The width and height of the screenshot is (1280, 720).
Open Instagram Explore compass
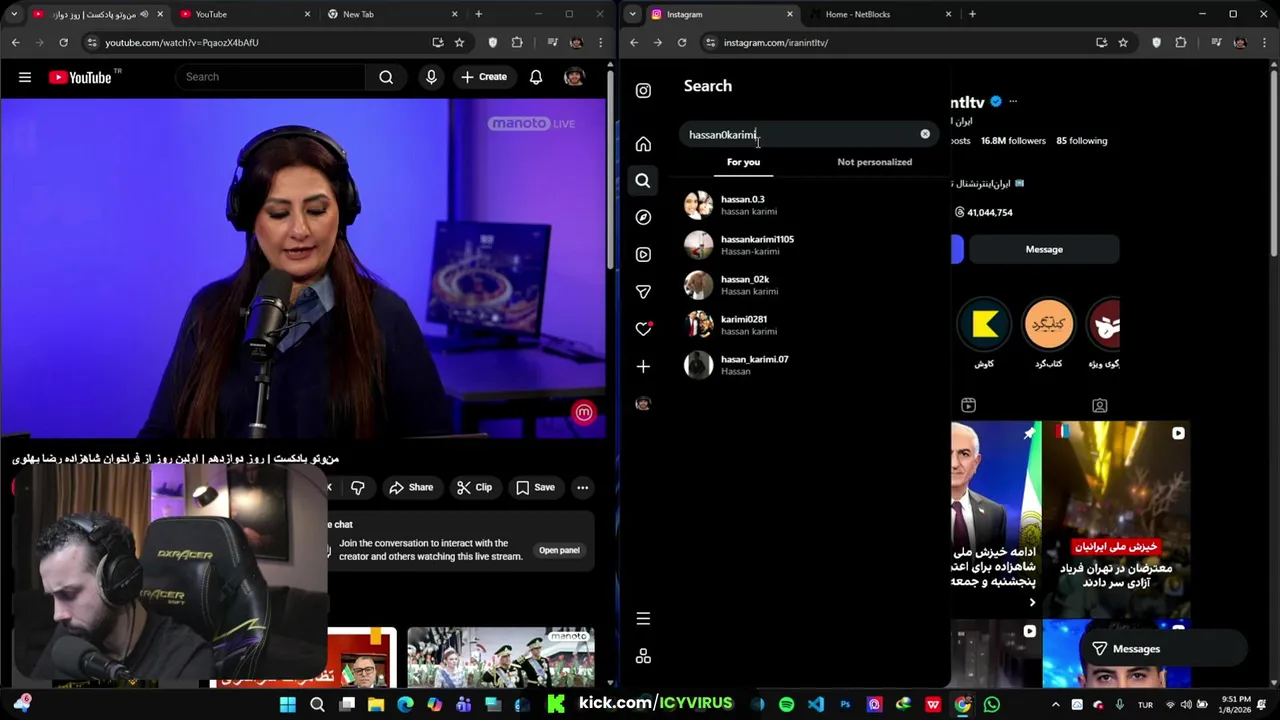[x=643, y=217]
